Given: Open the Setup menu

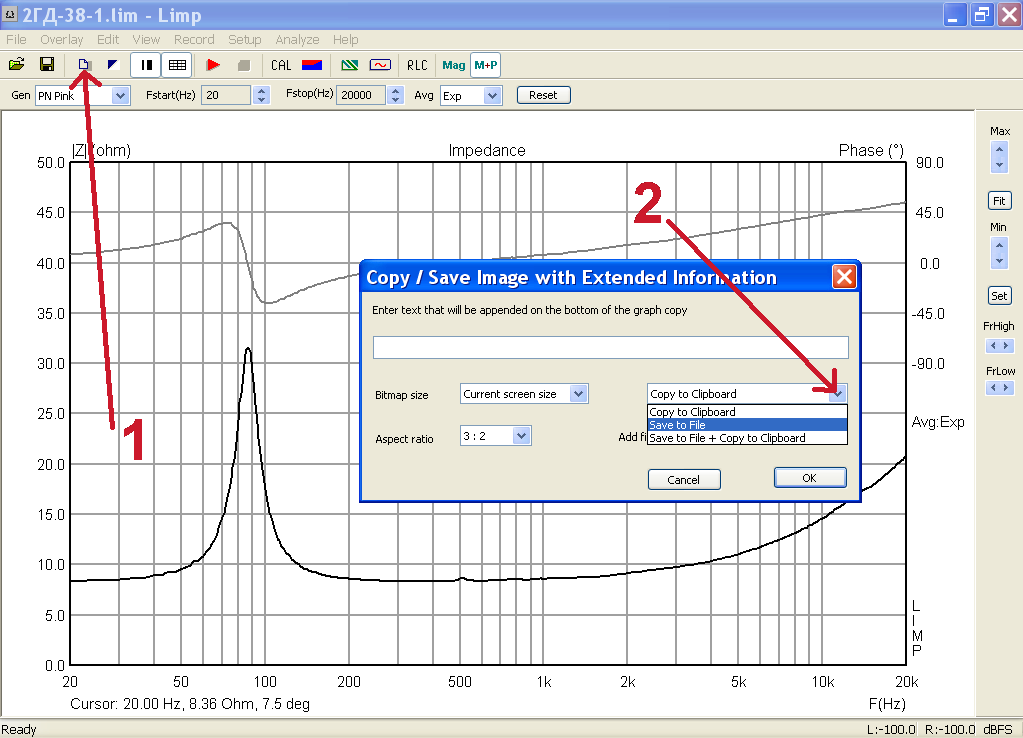Looking at the screenshot, I should click(x=245, y=40).
